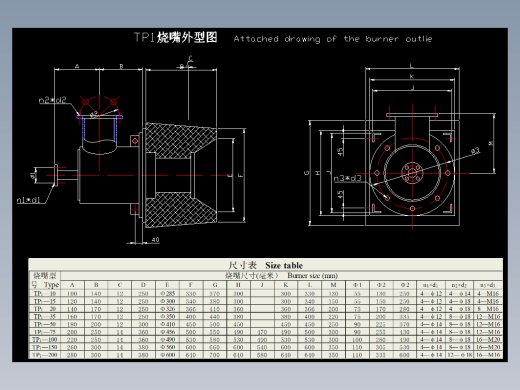Click J value '540' in TP1—150 row

click(262, 347)
